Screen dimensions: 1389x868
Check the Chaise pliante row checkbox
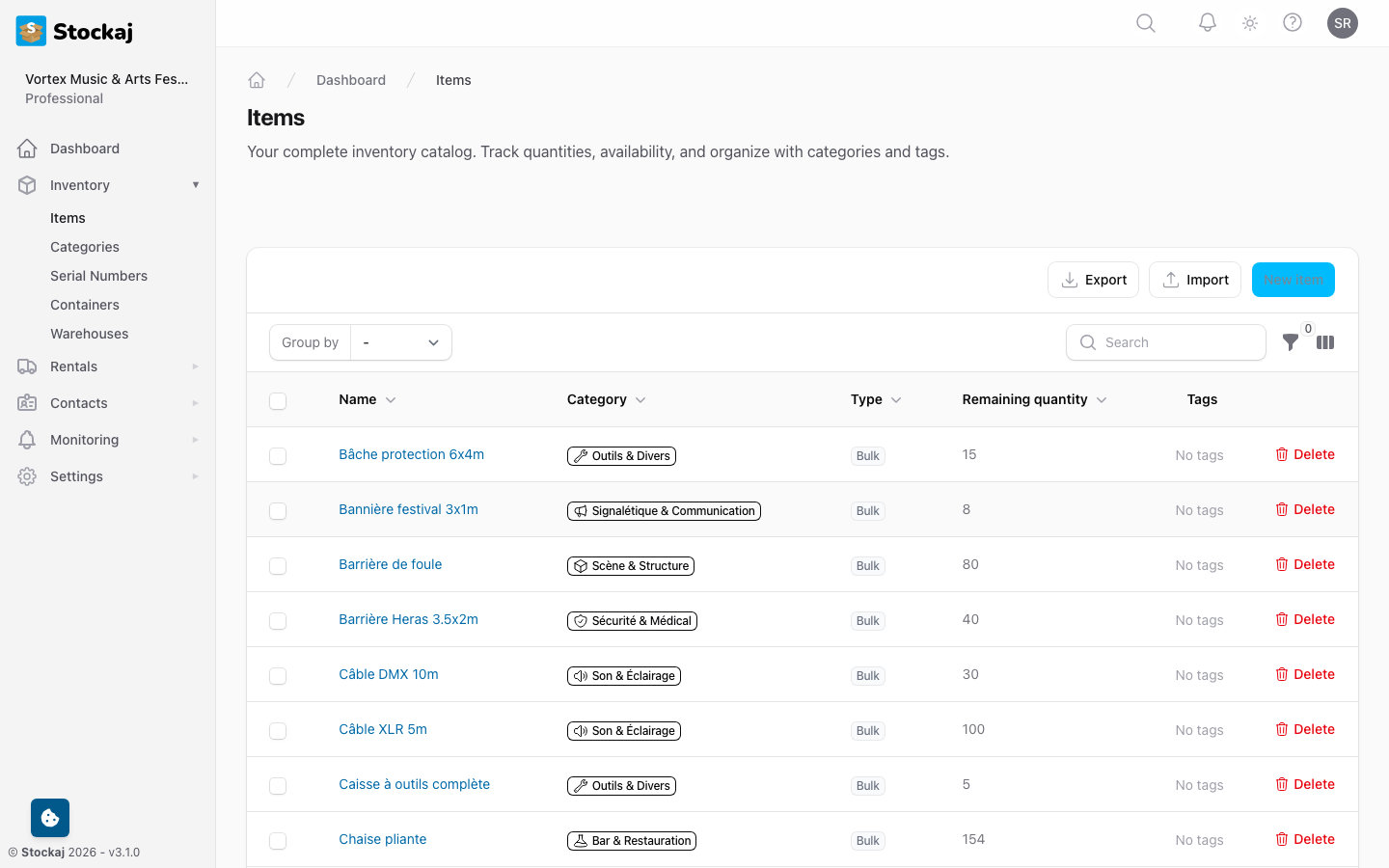click(278, 840)
